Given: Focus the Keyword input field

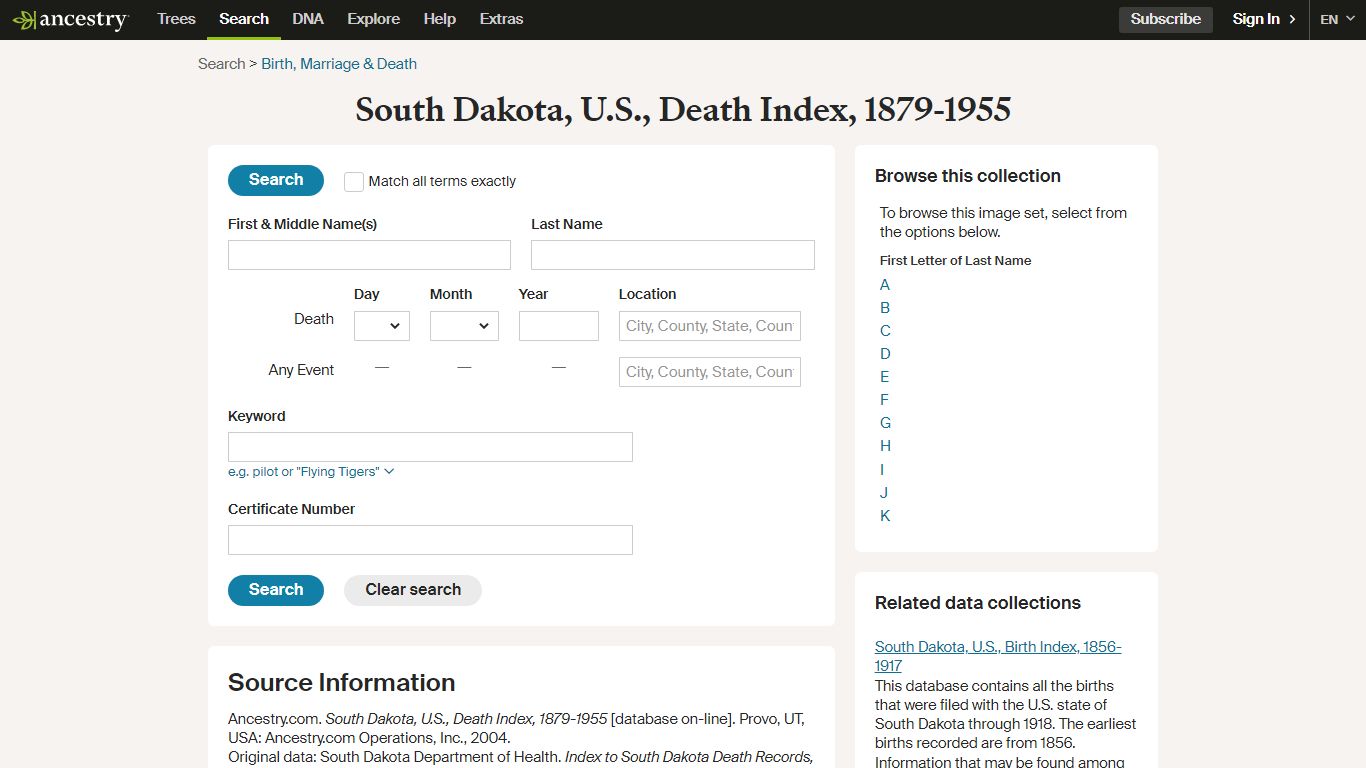Looking at the screenshot, I should click(x=430, y=447).
